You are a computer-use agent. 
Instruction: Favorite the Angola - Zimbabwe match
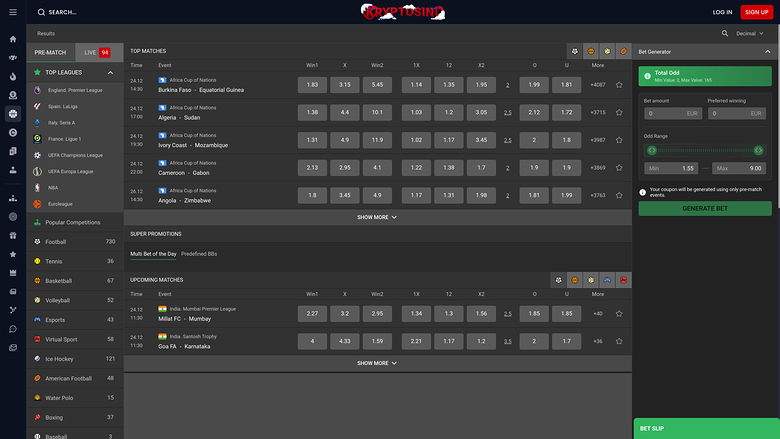click(619, 195)
